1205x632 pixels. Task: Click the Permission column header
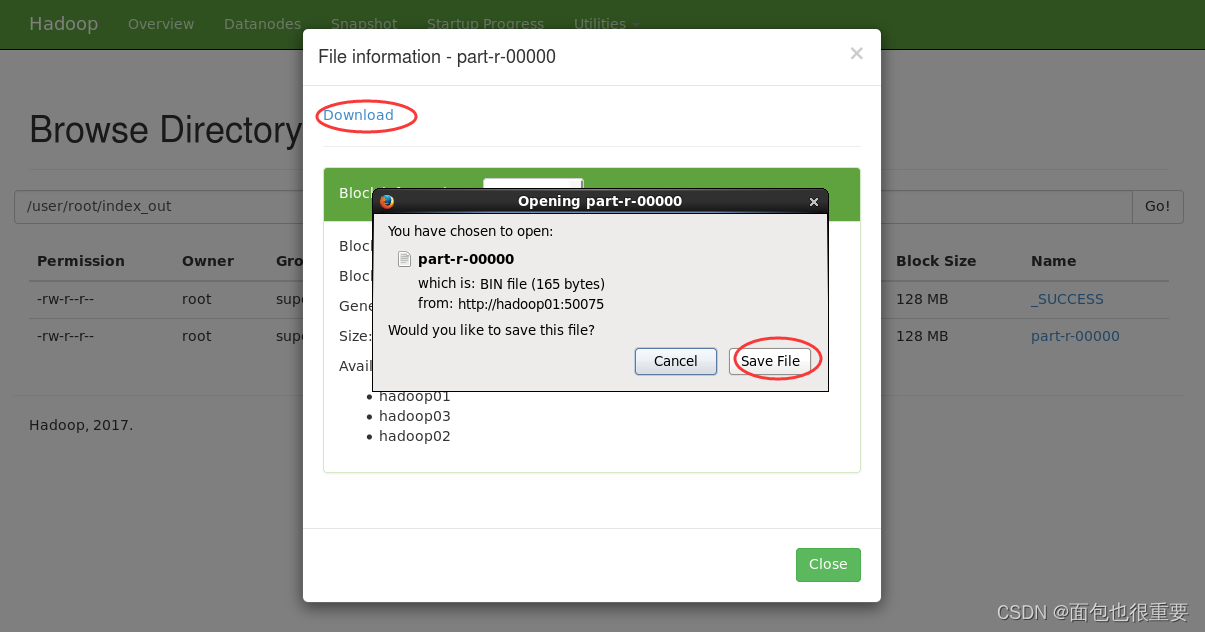tap(81, 261)
